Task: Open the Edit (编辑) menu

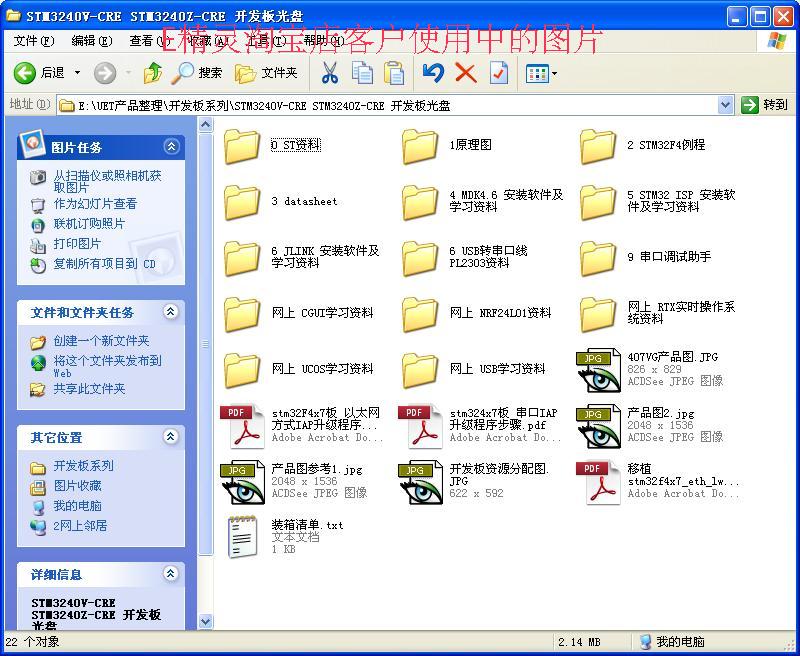Action: (x=92, y=41)
